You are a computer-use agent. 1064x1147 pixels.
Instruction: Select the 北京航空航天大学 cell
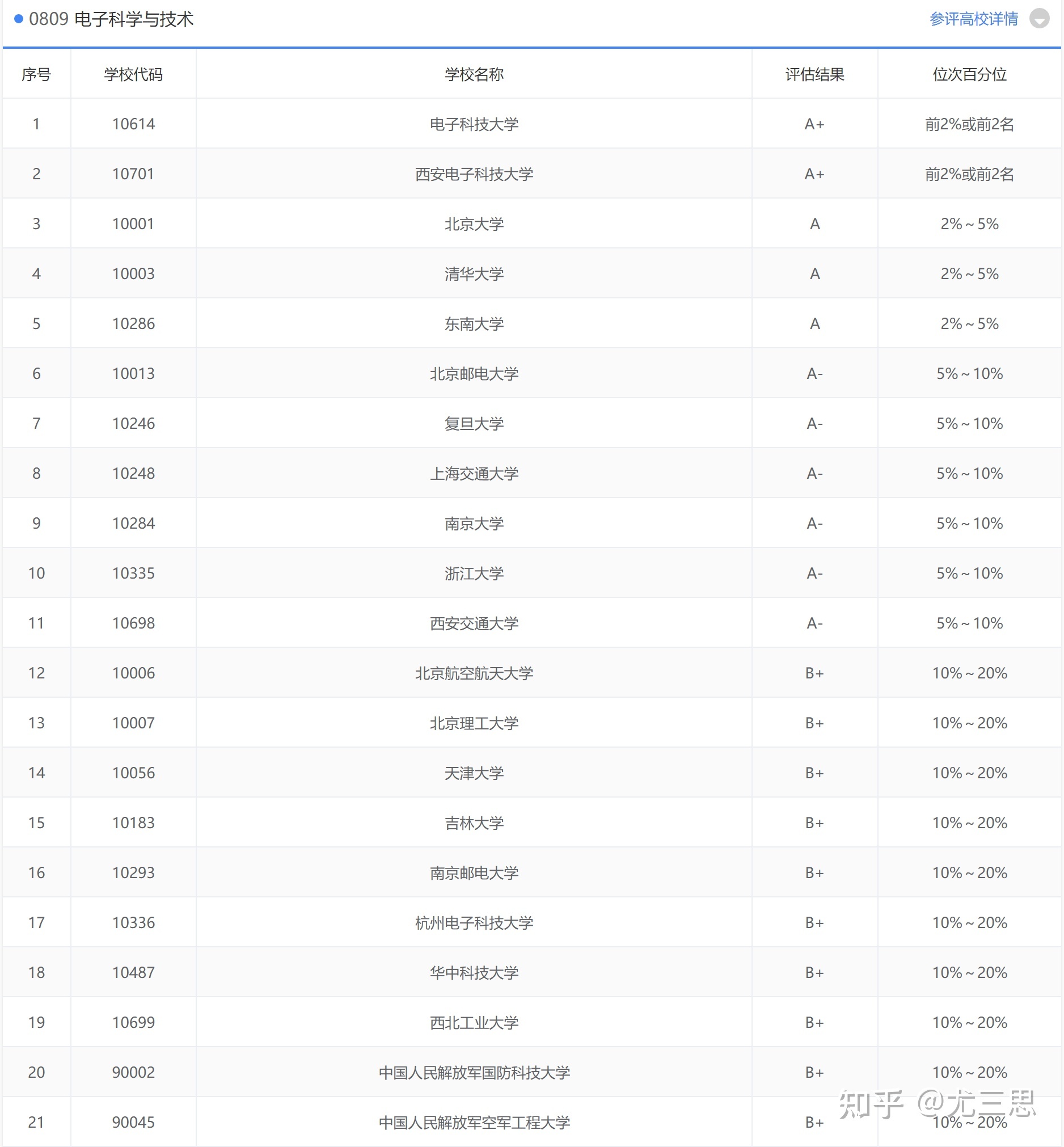(x=474, y=673)
